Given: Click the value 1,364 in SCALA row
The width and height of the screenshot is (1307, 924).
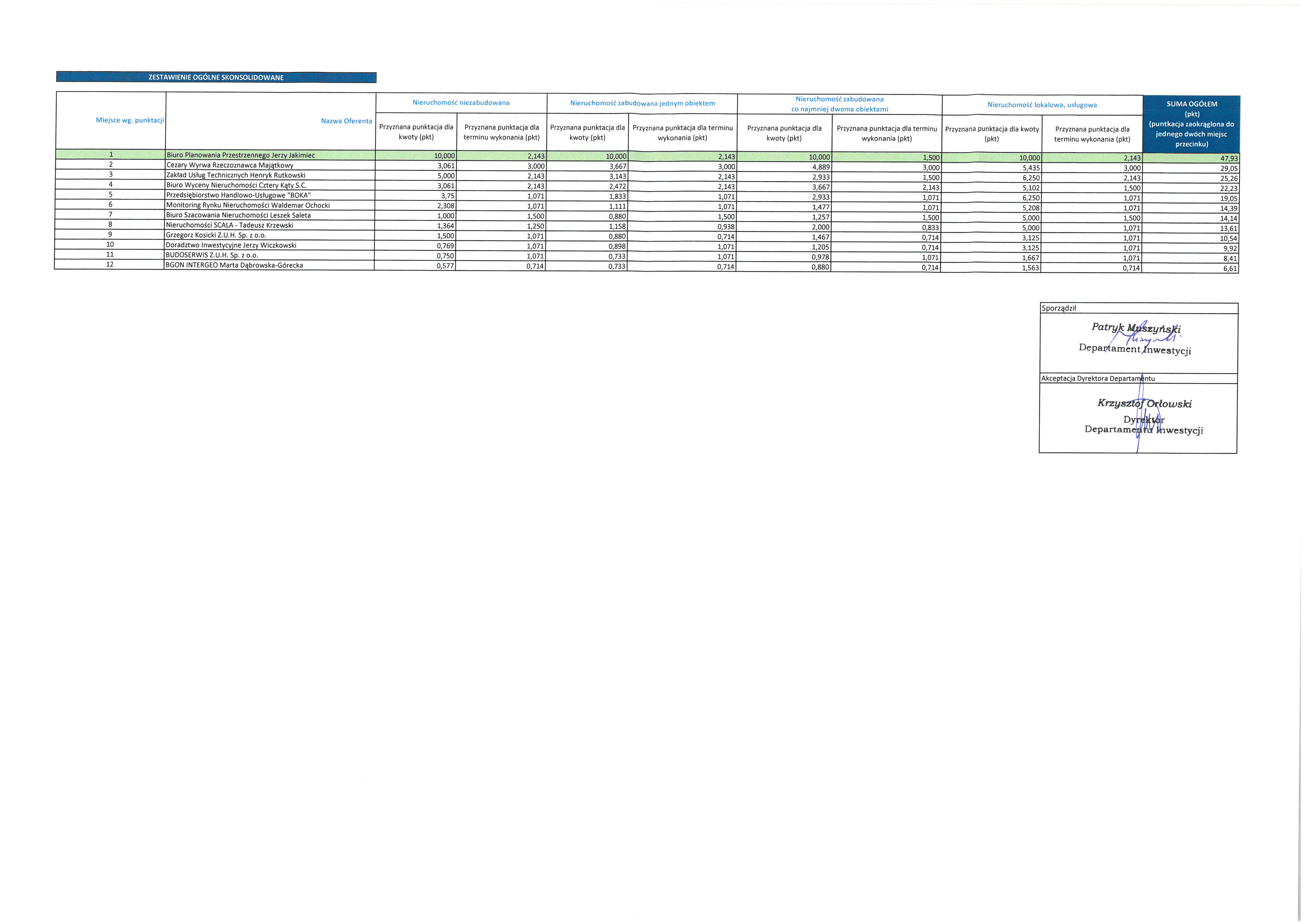Looking at the screenshot, I should 446,226.
